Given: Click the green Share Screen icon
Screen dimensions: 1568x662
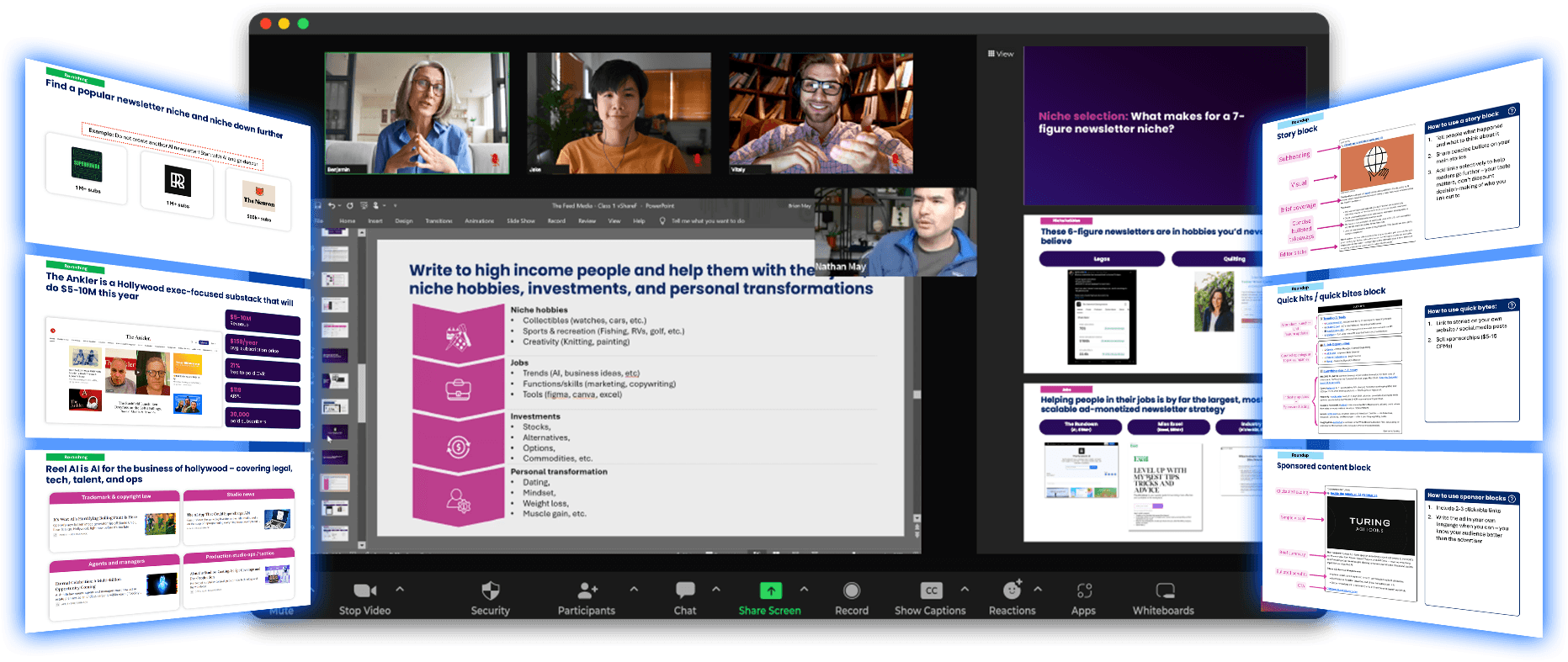Looking at the screenshot, I should (x=770, y=591).
